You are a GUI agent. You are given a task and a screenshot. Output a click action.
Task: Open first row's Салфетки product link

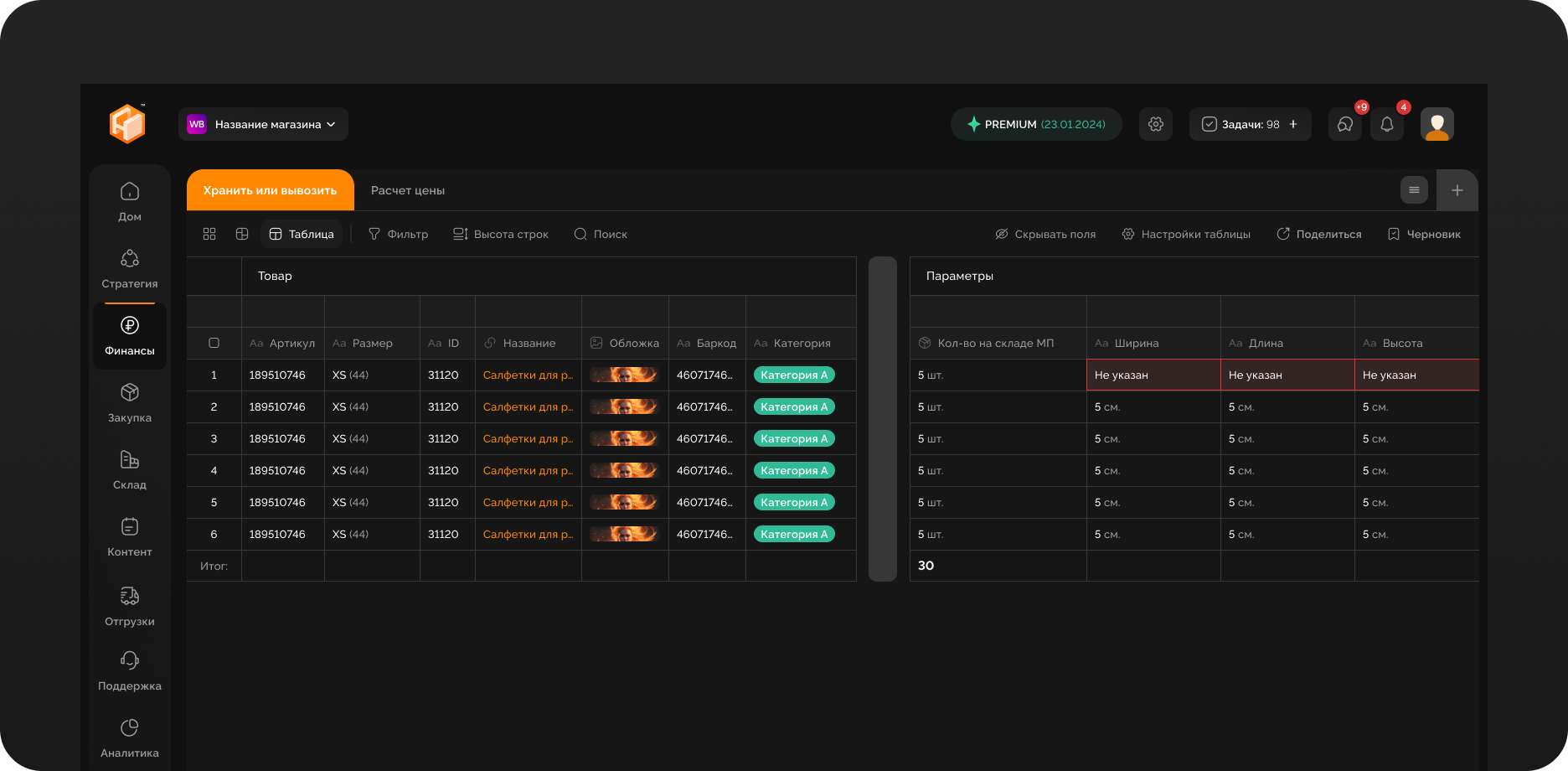pos(528,375)
